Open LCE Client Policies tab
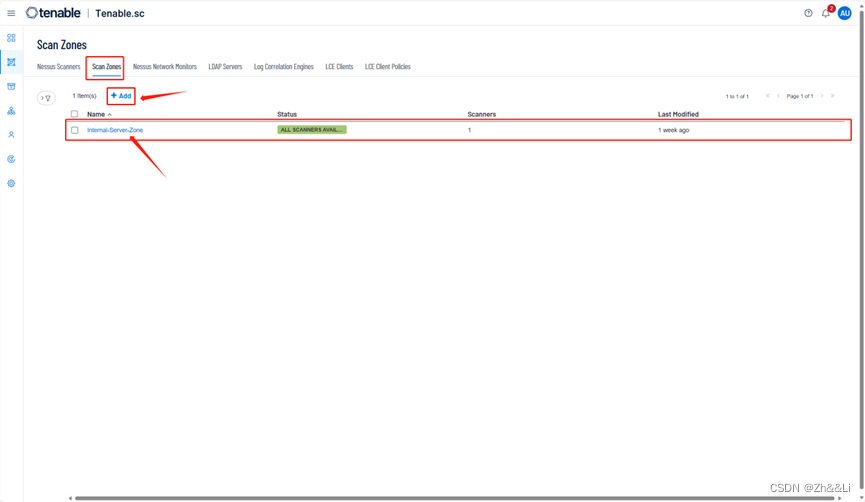The width and height of the screenshot is (865, 502). [x=388, y=67]
